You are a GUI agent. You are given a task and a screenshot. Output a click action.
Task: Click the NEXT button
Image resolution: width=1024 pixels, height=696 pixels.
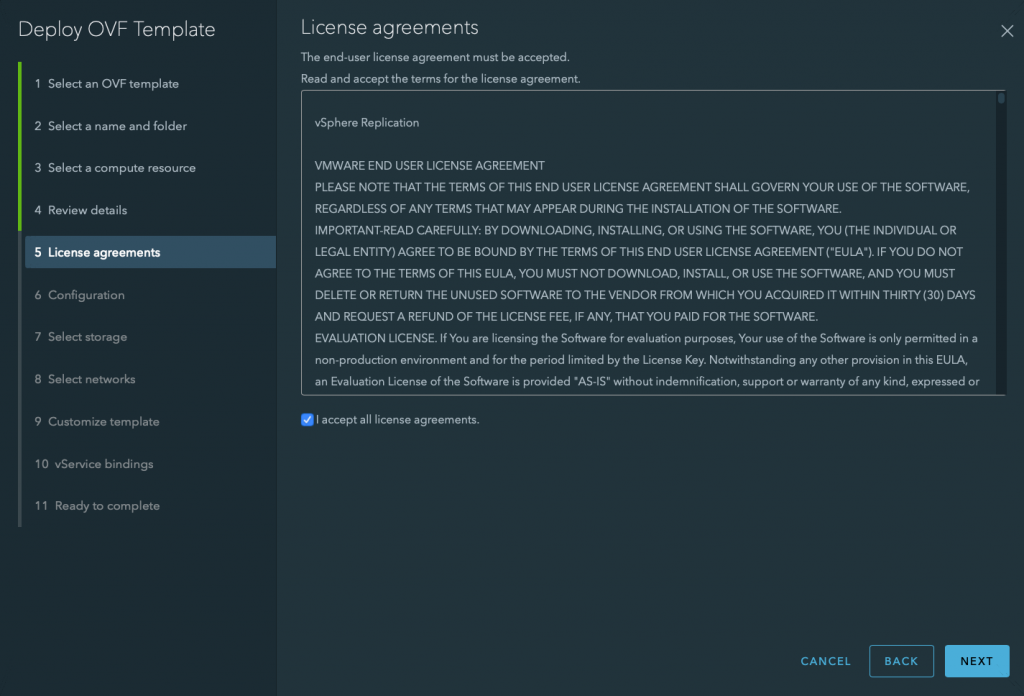tap(976, 661)
